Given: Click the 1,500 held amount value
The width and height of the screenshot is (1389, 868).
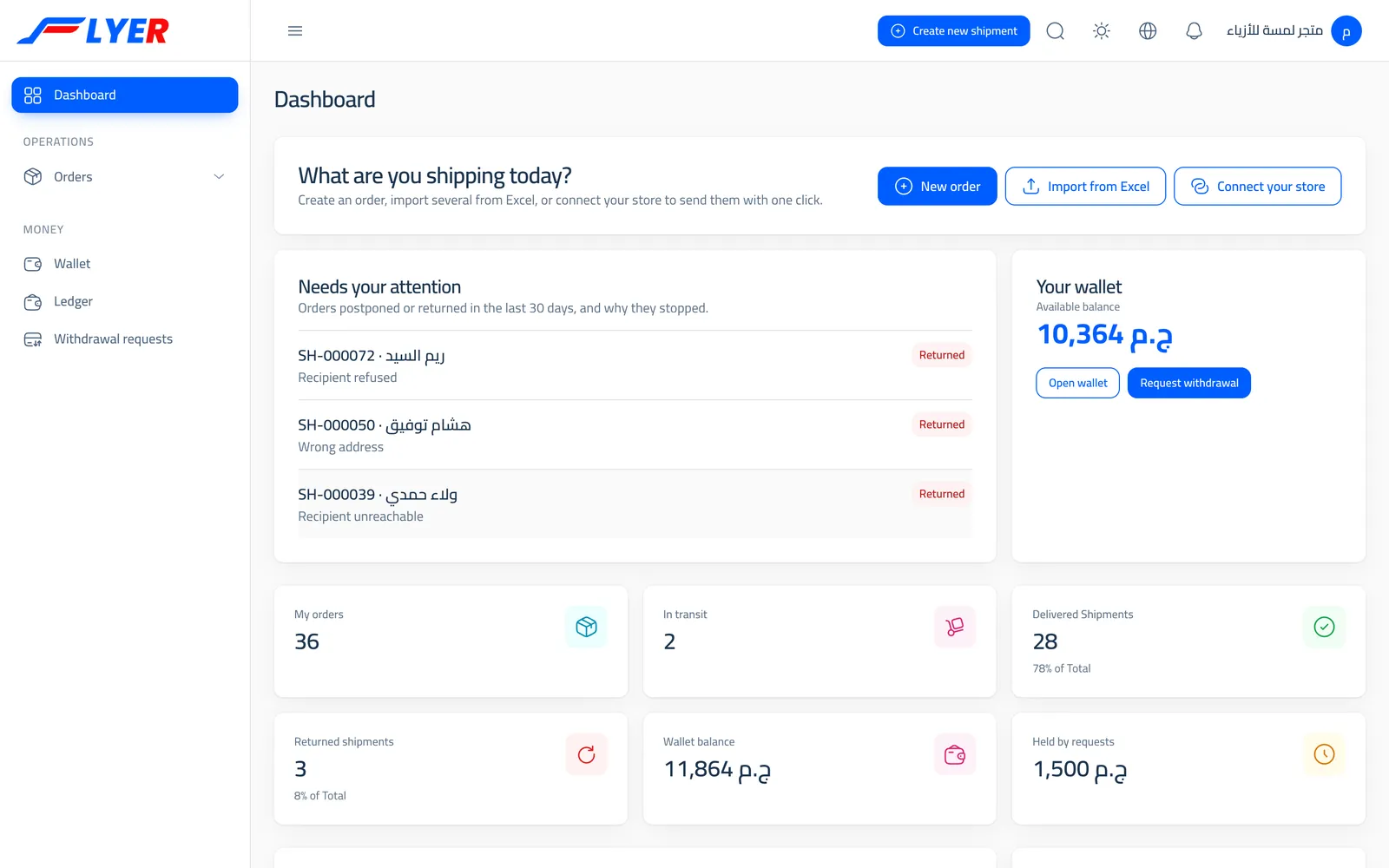Looking at the screenshot, I should click(x=1080, y=770).
